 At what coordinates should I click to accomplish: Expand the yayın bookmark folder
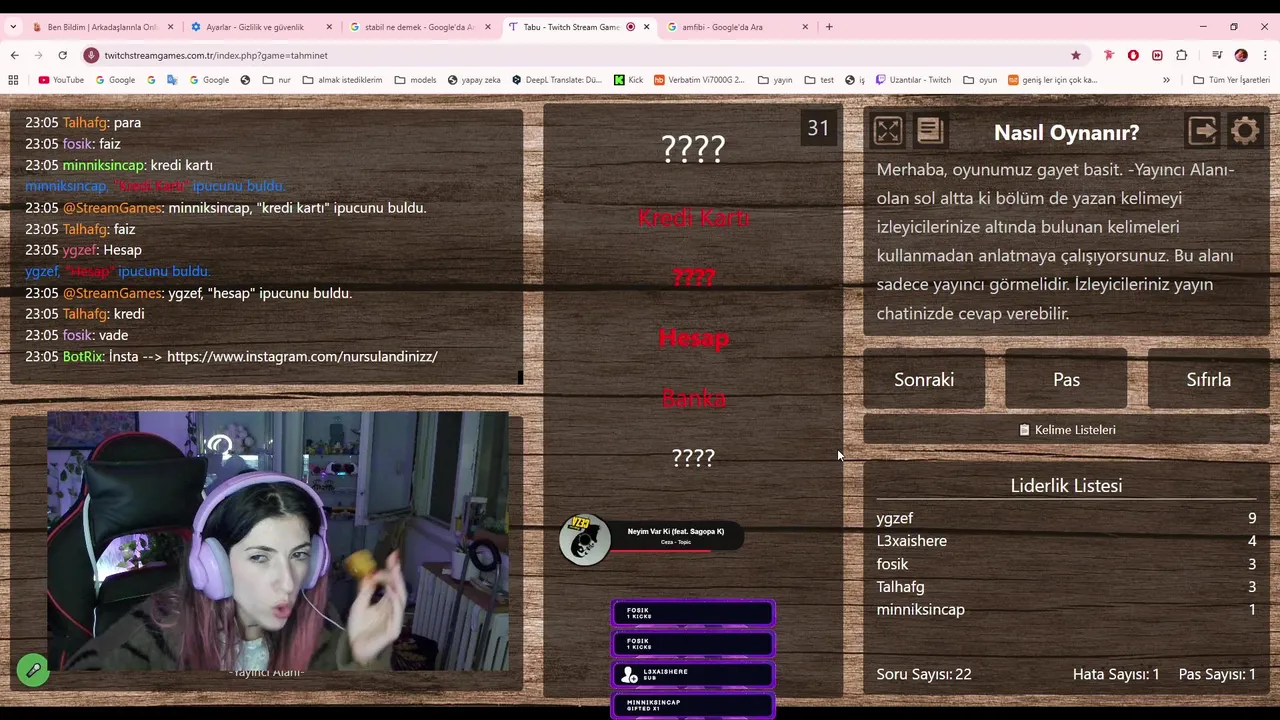point(775,80)
